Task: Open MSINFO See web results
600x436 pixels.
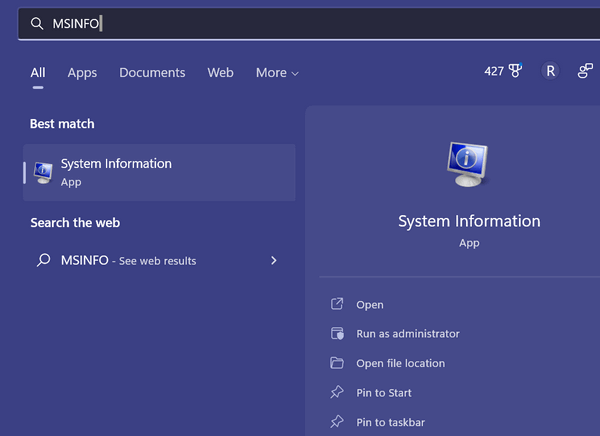Action: pos(159,260)
